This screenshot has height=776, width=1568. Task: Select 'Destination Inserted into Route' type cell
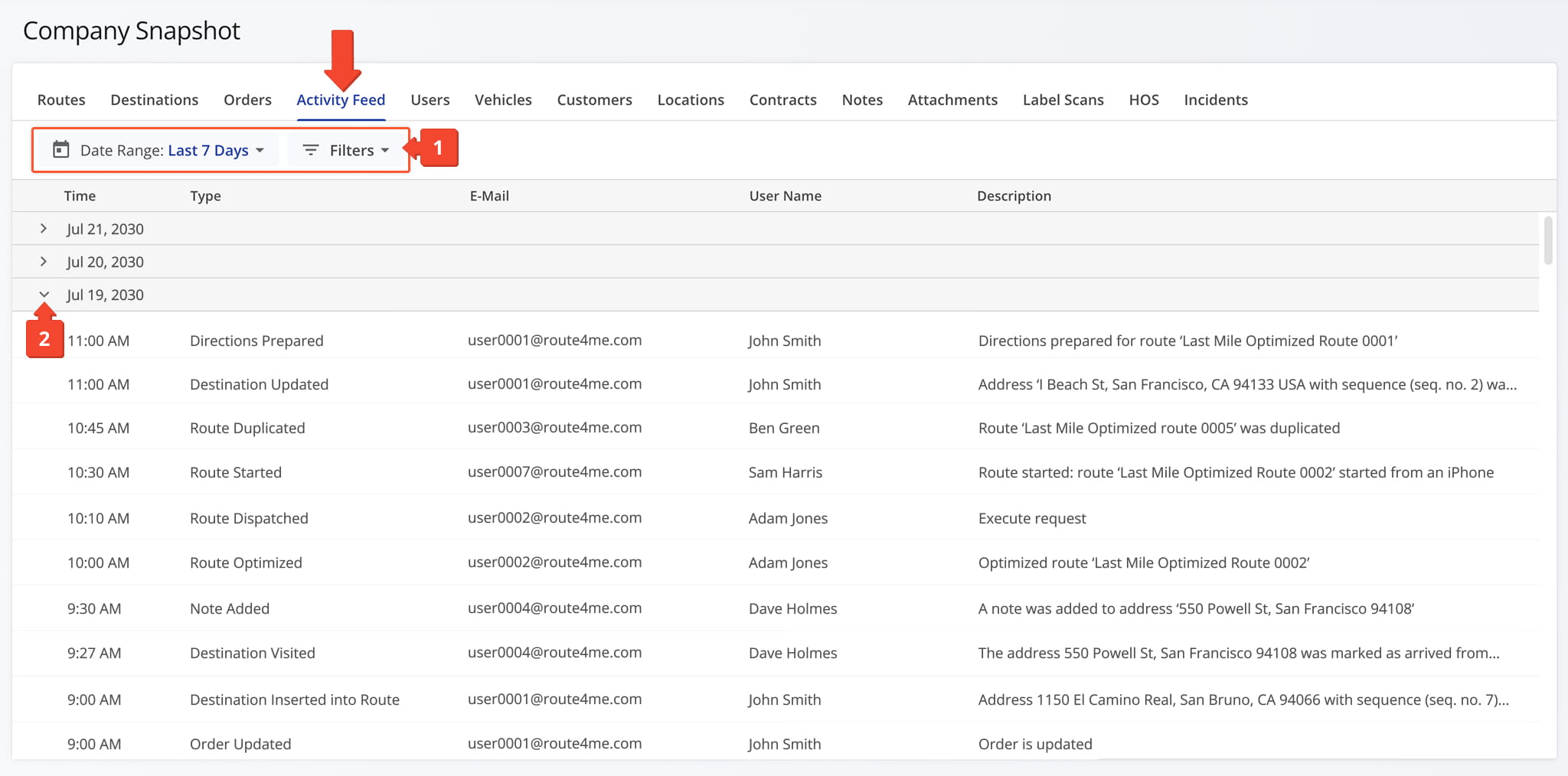pos(295,699)
